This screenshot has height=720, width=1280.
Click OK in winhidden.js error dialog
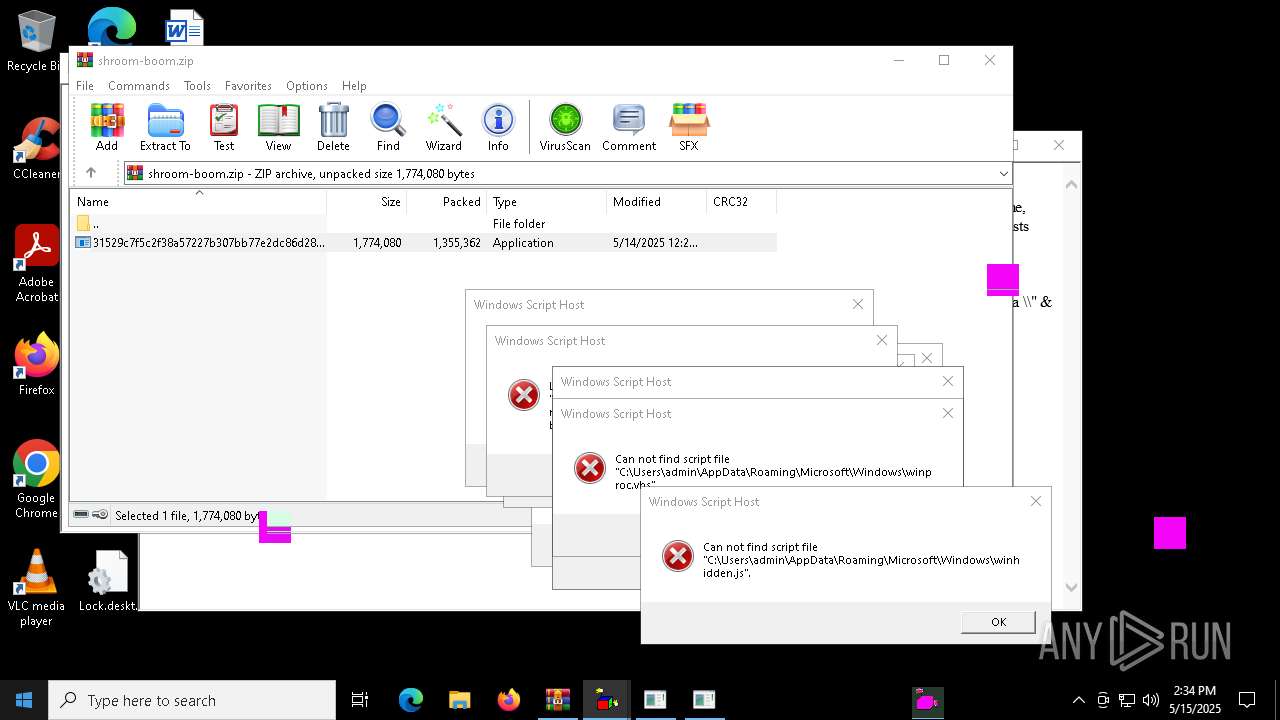[x=998, y=622]
